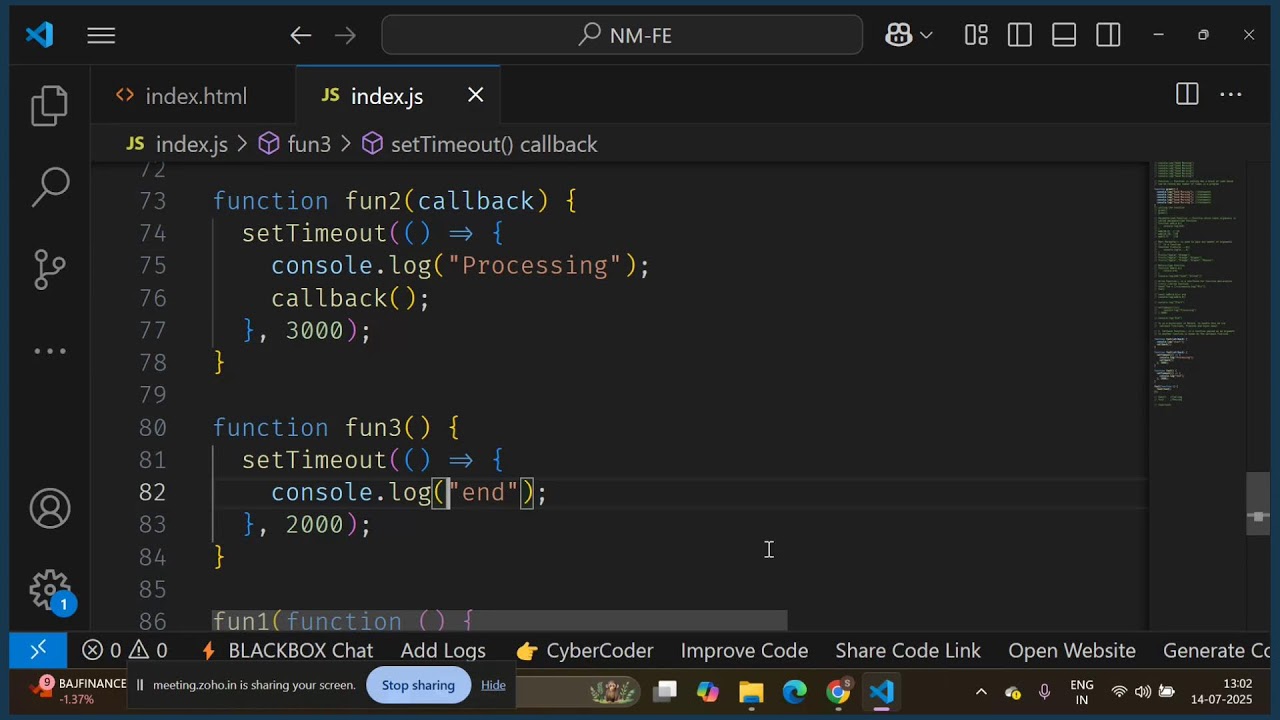Click the vertical scrollbar thumb

tap(1258, 504)
